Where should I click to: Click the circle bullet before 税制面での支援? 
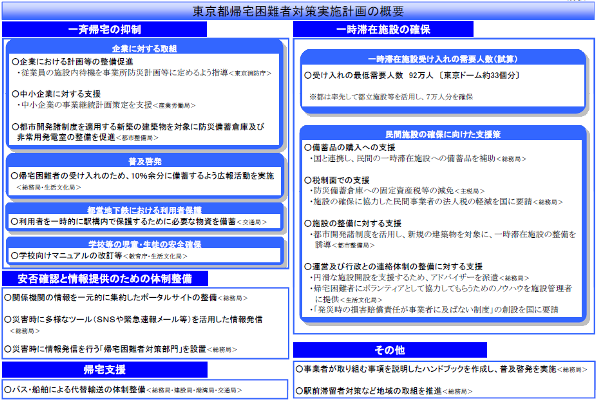[x=308, y=180]
